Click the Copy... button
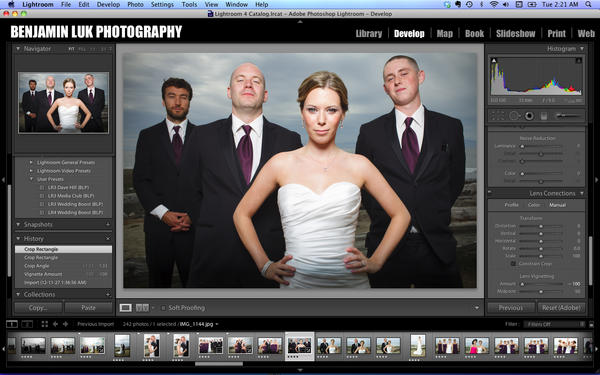 pos(38,308)
